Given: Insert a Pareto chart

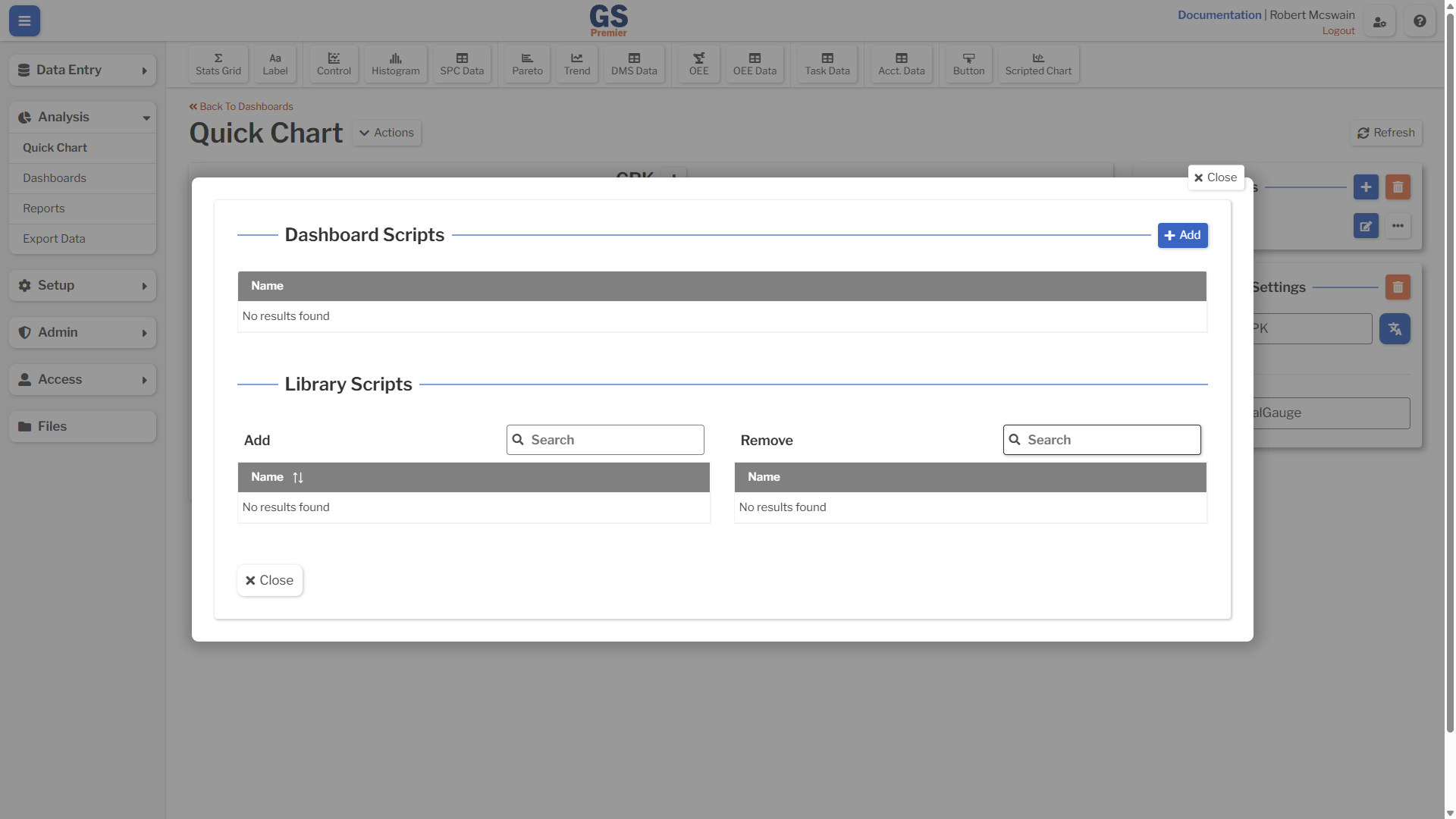Looking at the screenshot, I should pos(527,64).
